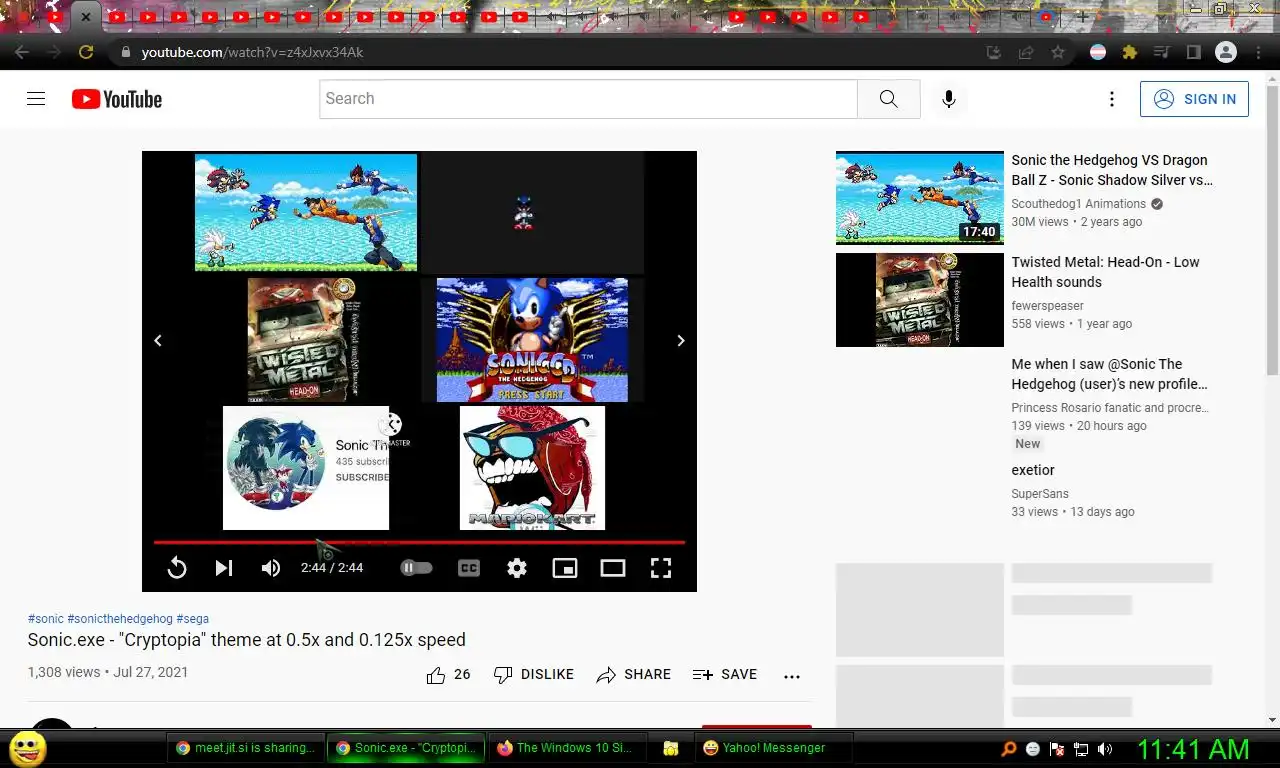Start voice search with the microphone
Viewport: 1280px width, 768px height.
pyautogui.click(x=949, y=99)
